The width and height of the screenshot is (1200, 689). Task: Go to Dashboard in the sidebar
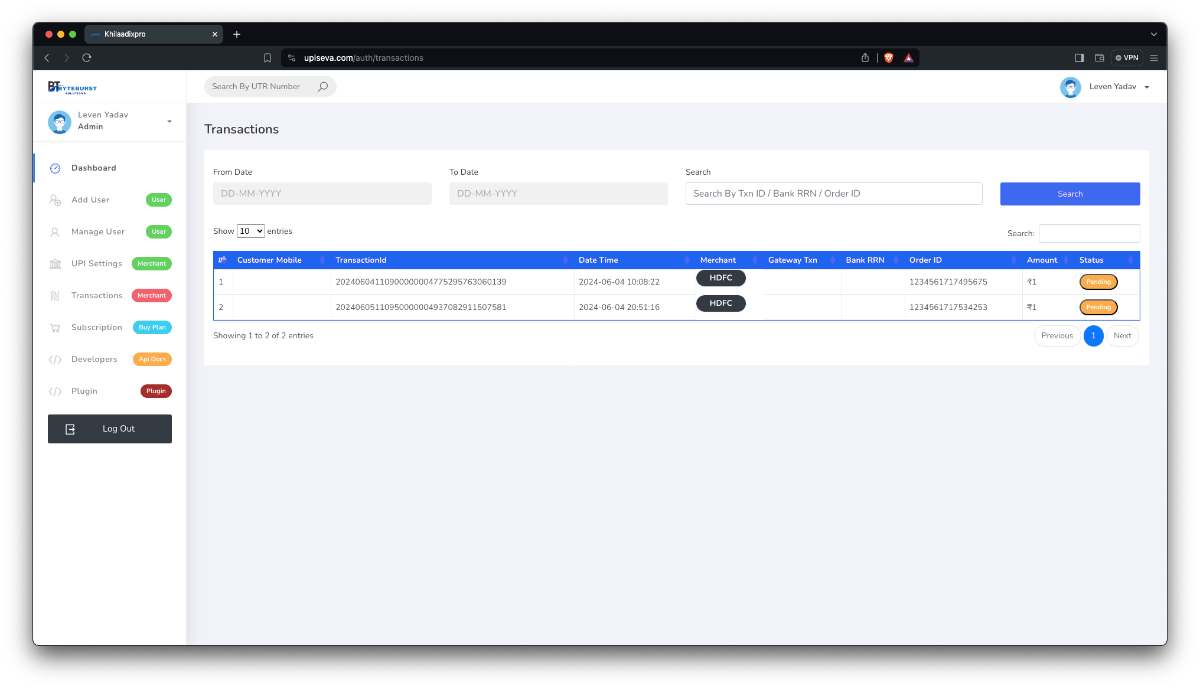[93, 168]
